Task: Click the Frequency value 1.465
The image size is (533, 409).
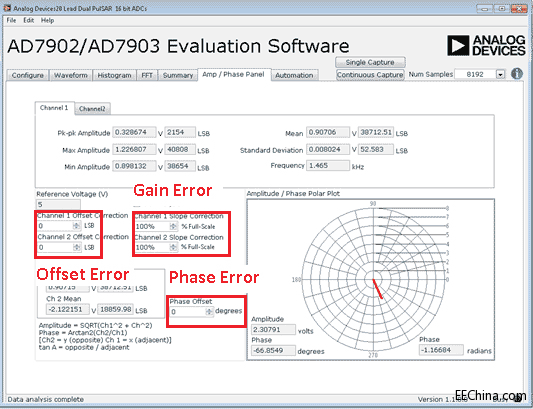Action: coord(328,166)
